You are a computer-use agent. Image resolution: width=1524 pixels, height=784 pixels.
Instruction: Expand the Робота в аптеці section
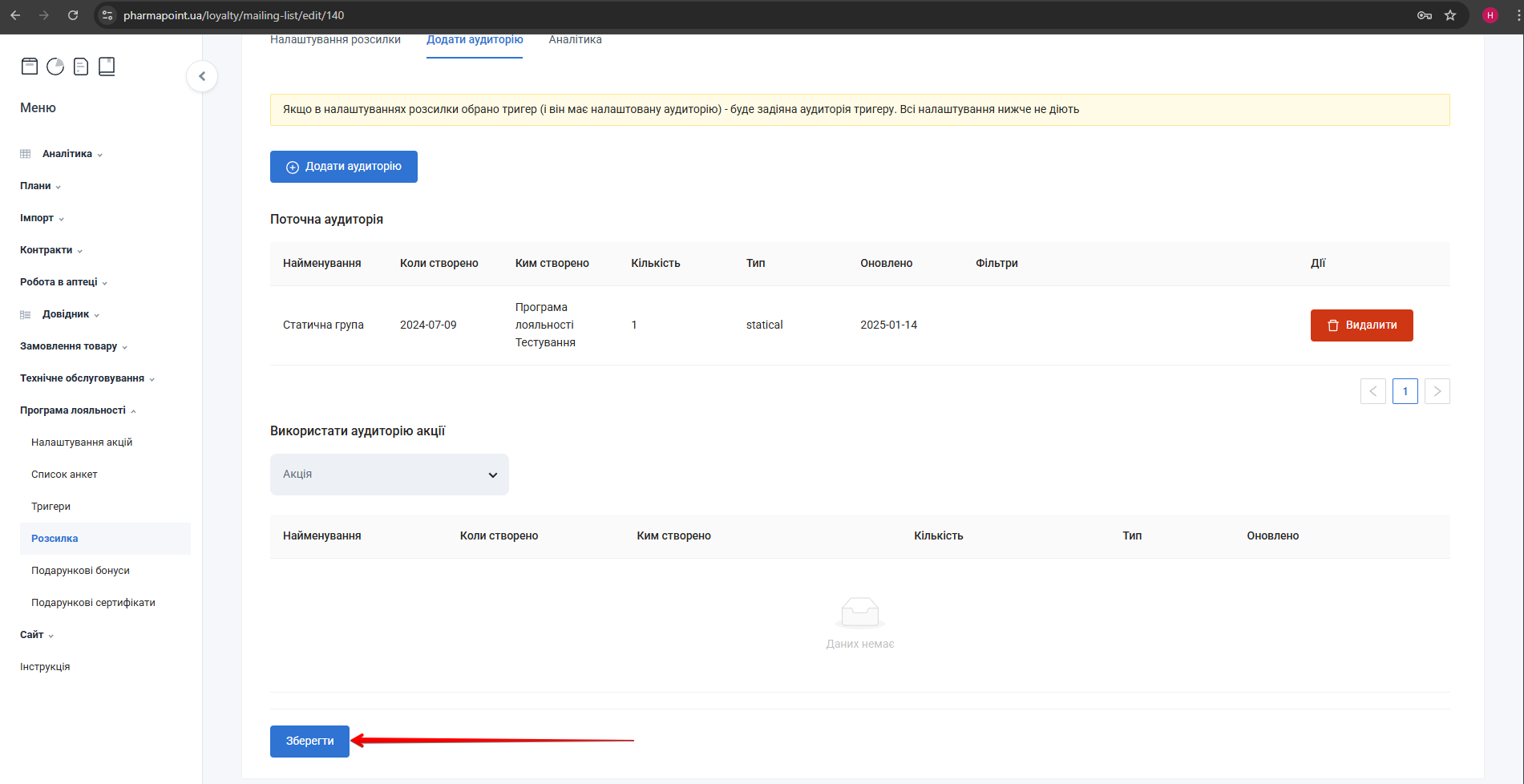tap(63, 282)
